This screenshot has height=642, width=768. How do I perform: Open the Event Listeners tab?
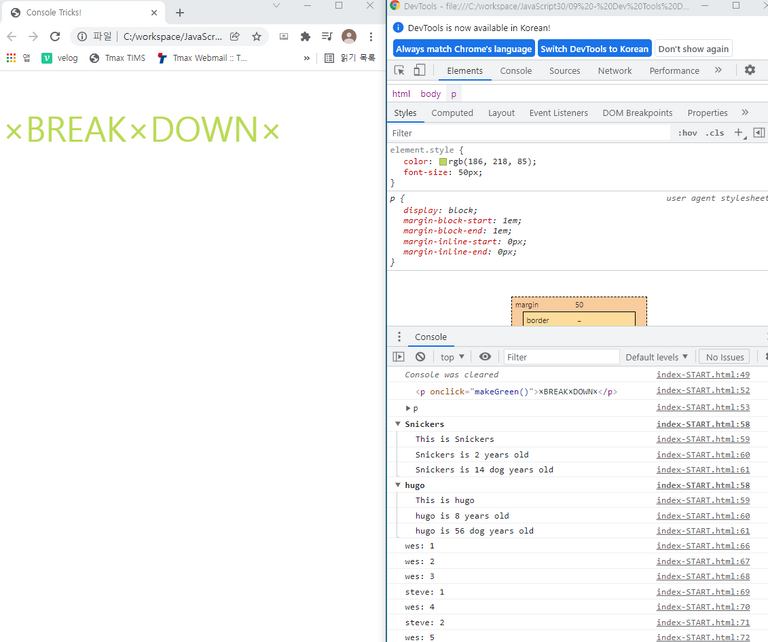[558, 113]
